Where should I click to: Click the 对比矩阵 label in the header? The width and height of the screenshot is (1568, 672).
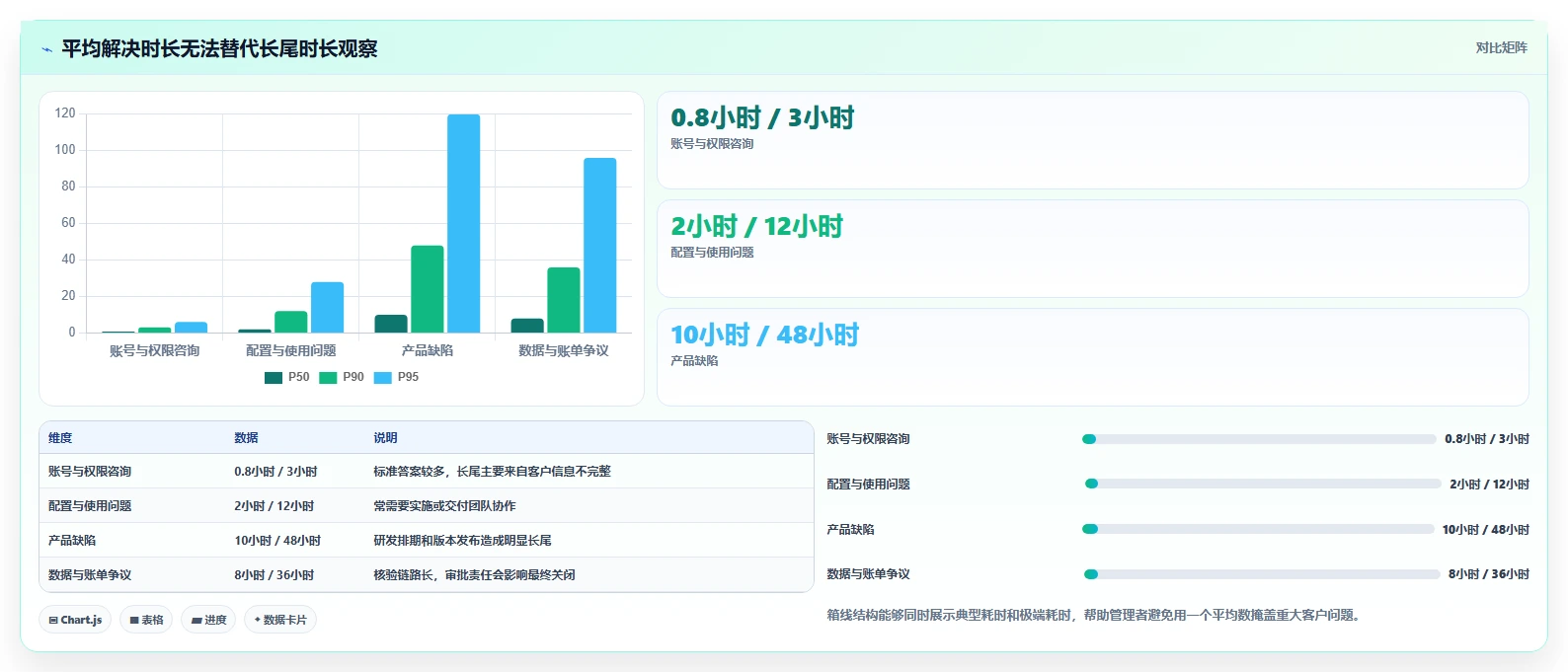pyautogui.click(x=1501, y=48)
